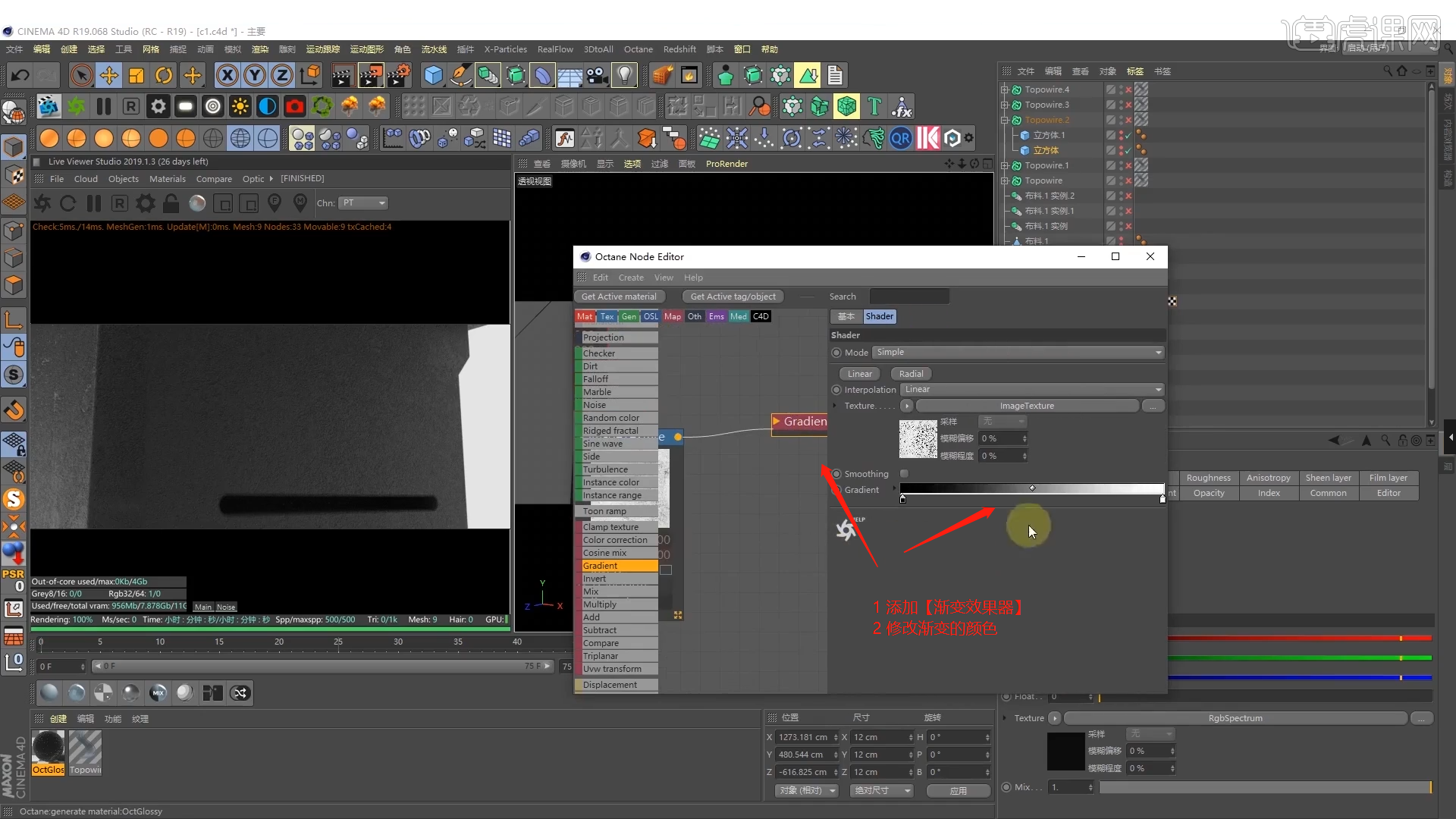Image resolution: width=1456 pixels, height=819 pixels.
Task: Select the right white gradient knot
Action: click(1163, 499)
